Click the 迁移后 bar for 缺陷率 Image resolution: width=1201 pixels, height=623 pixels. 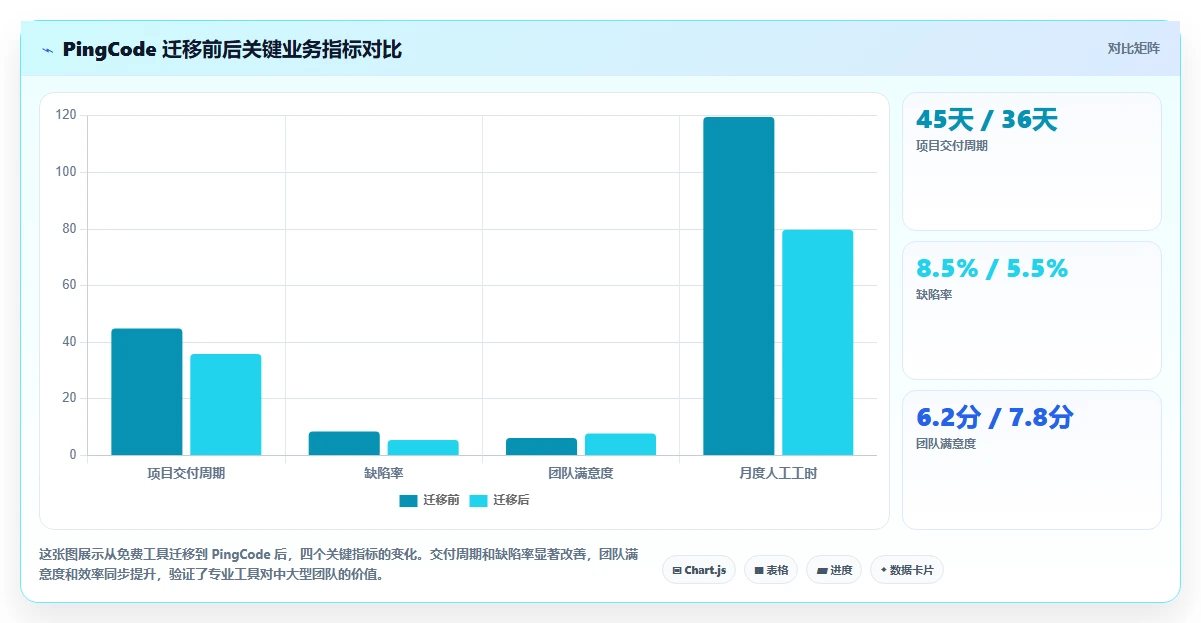(x=423, y=448)
